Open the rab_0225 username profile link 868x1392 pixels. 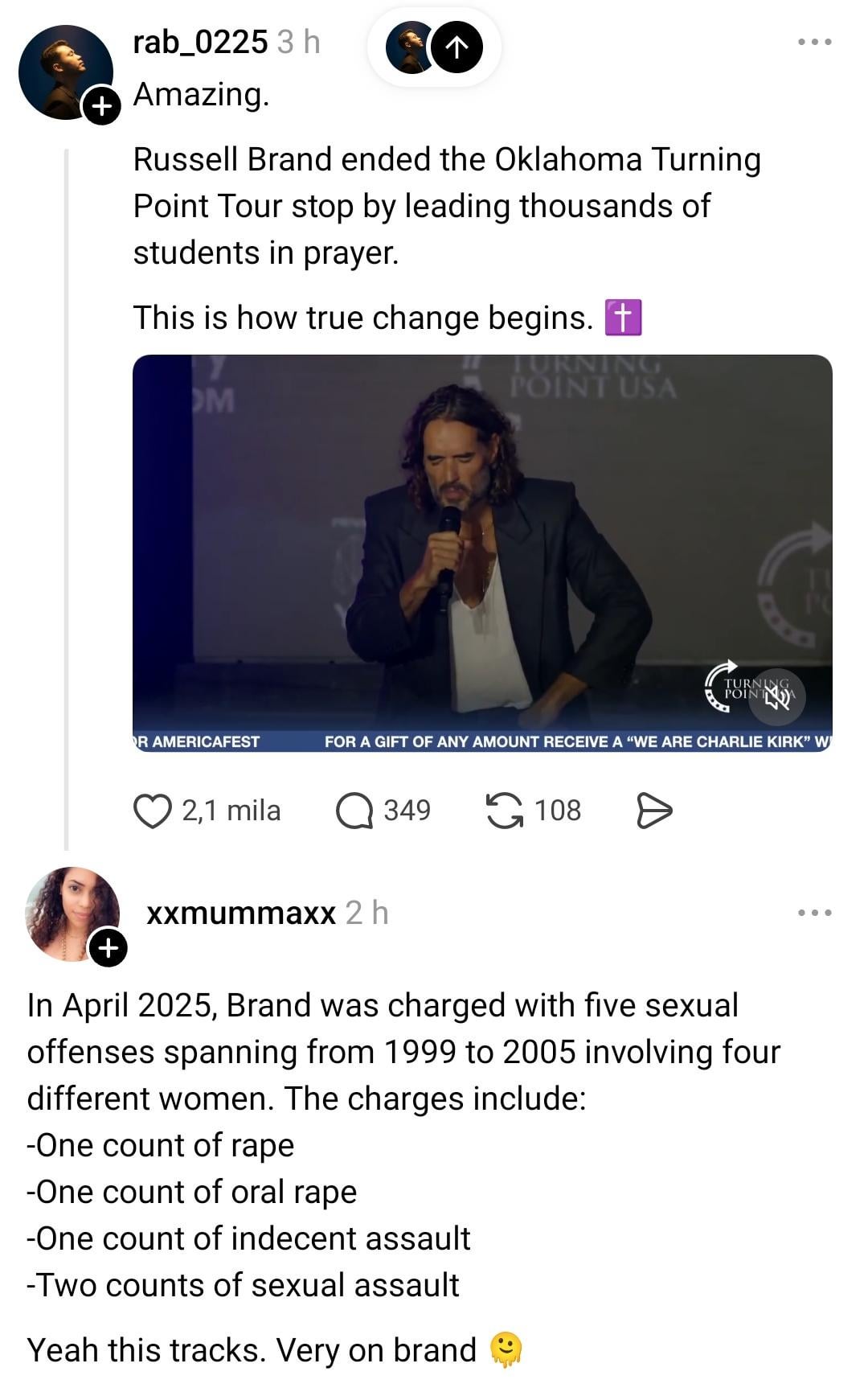click(200, 42)
